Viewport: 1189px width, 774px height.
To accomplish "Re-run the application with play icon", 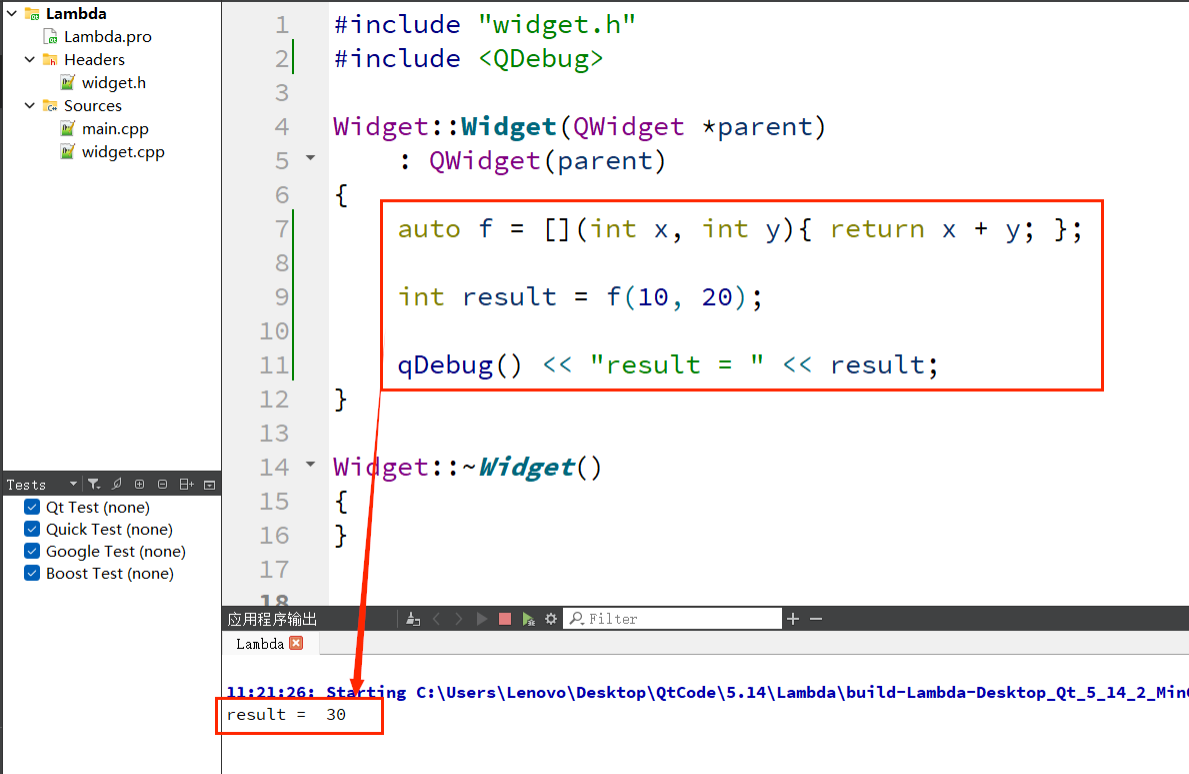I will click(482, 619).
